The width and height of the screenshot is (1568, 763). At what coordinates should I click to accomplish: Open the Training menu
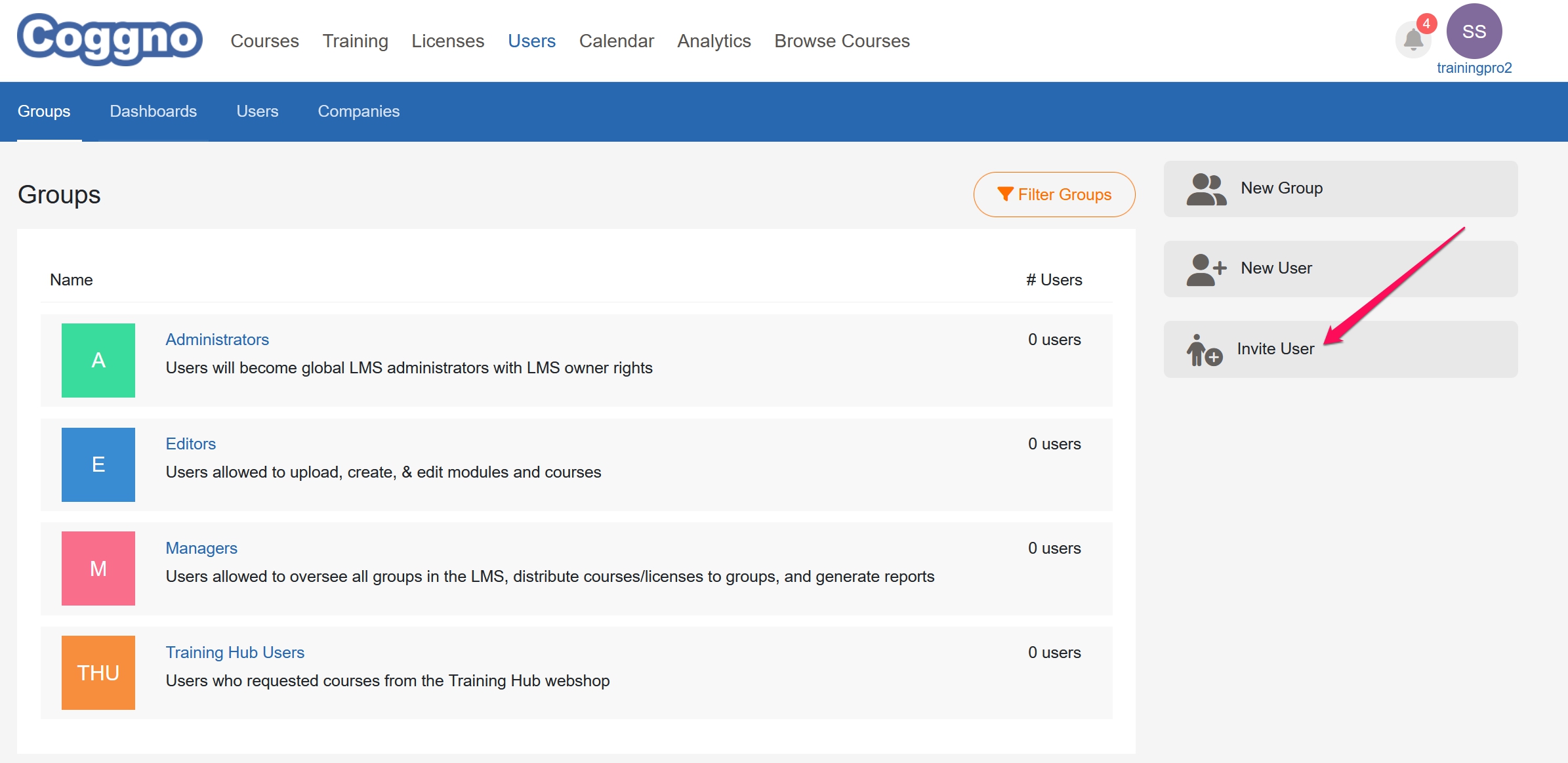click(355, 41)
